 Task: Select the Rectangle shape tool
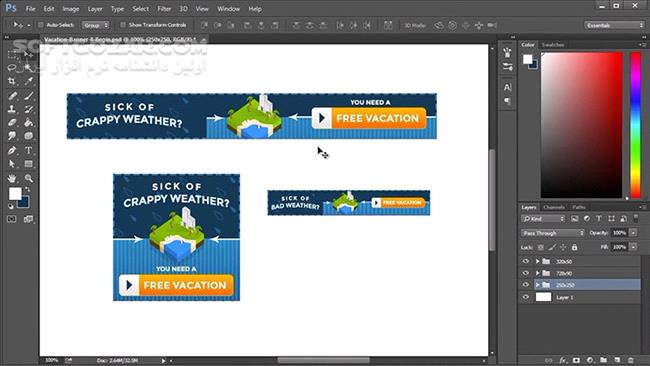tap(29, 164)
